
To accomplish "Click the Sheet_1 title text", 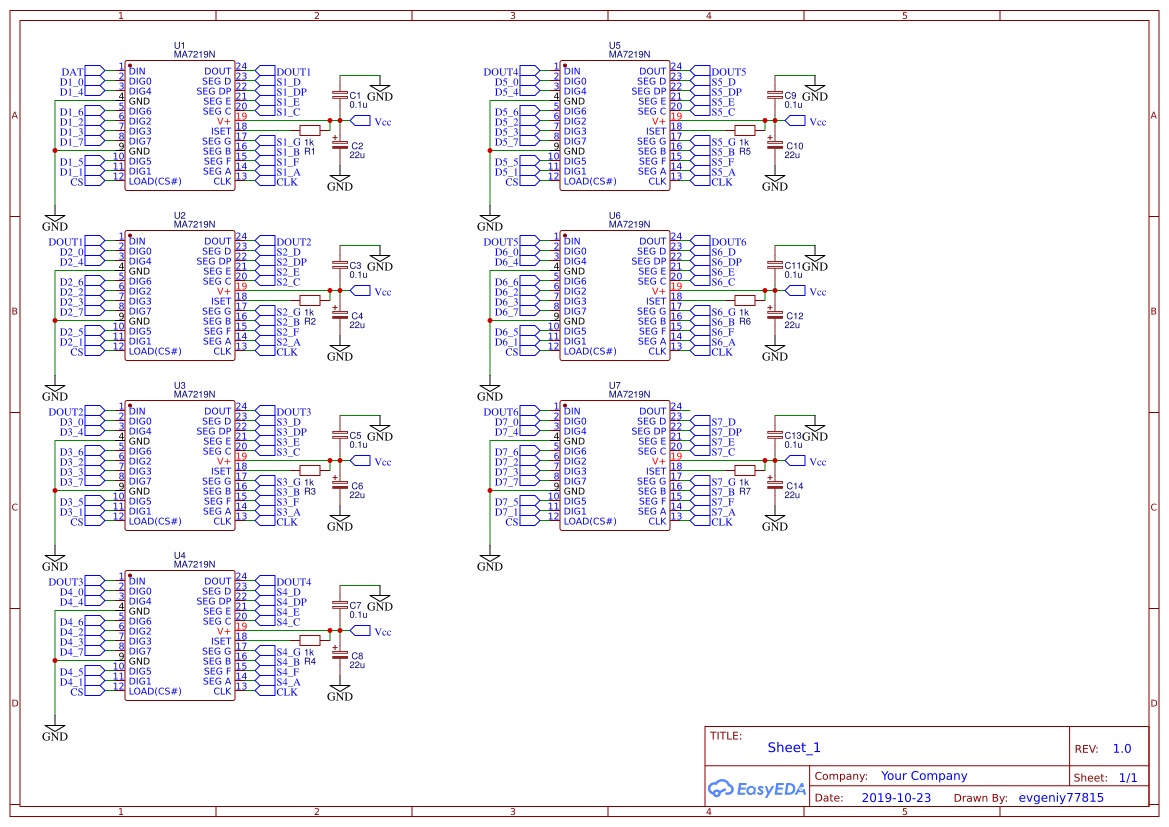I will [794, 747].
